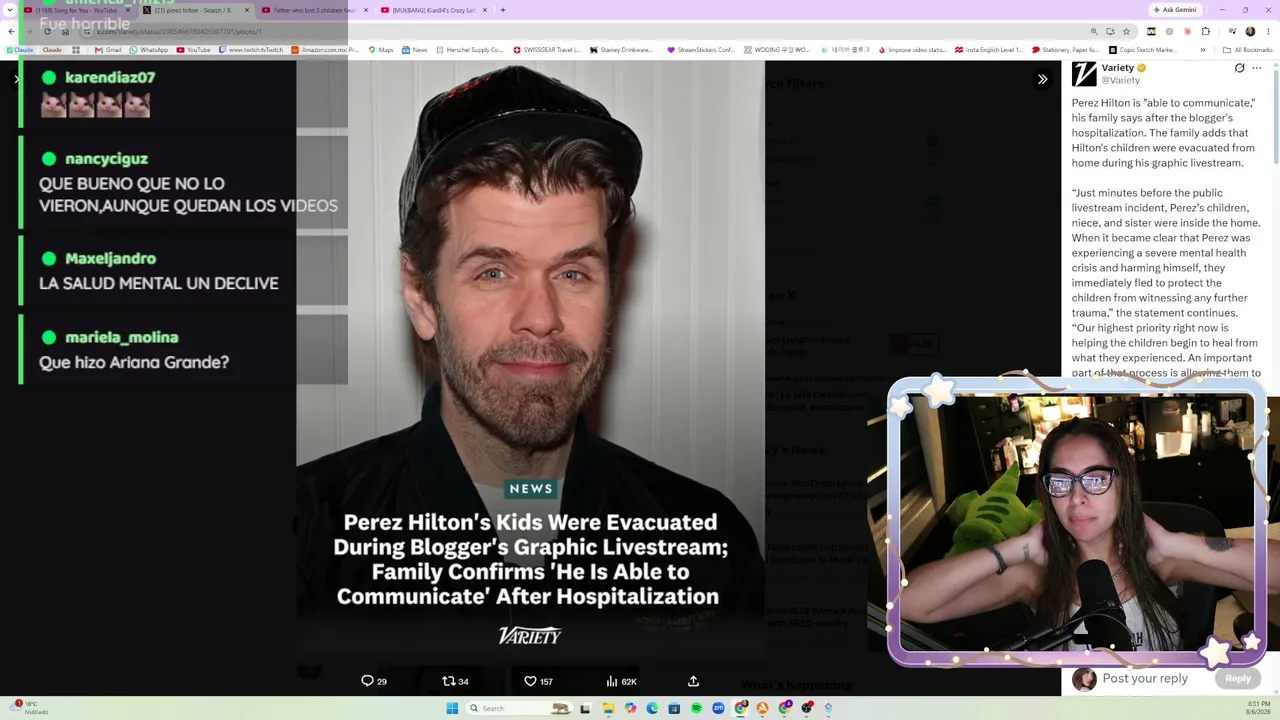Image resolution: width=1280 pixels, height=720 pixels.
Task: Click the Post your reply field
Action: point(1145,678)
